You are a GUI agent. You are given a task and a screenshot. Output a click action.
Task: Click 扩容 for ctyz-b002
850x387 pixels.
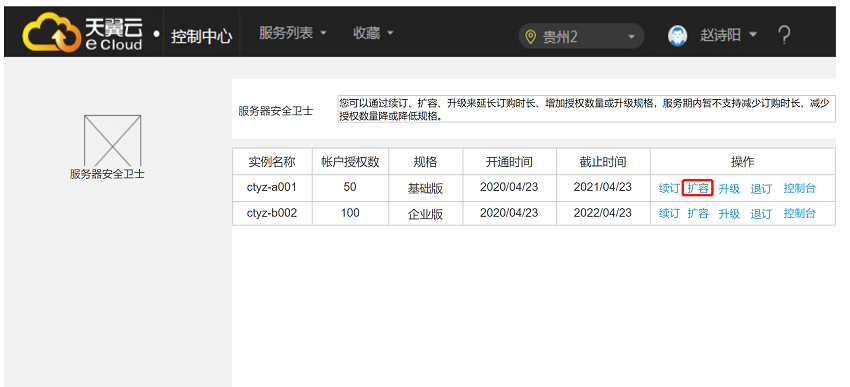(698, 214)
